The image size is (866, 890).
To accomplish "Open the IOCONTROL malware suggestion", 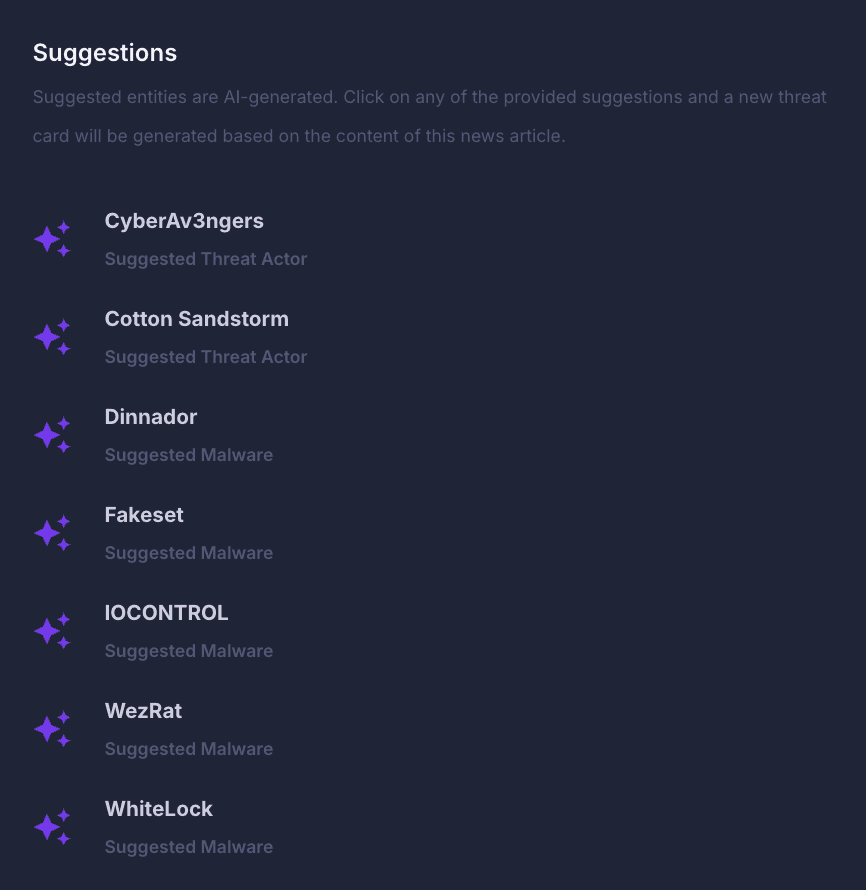I will [x=166, y=613].
